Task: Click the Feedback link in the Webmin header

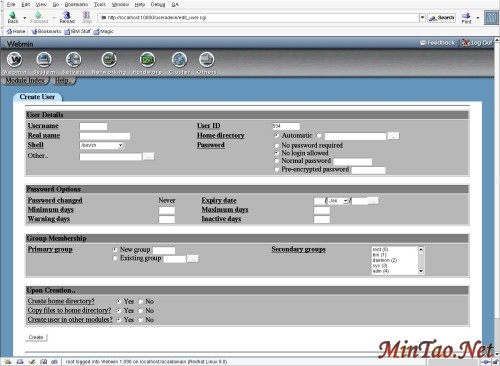Action: coord(437,43)
